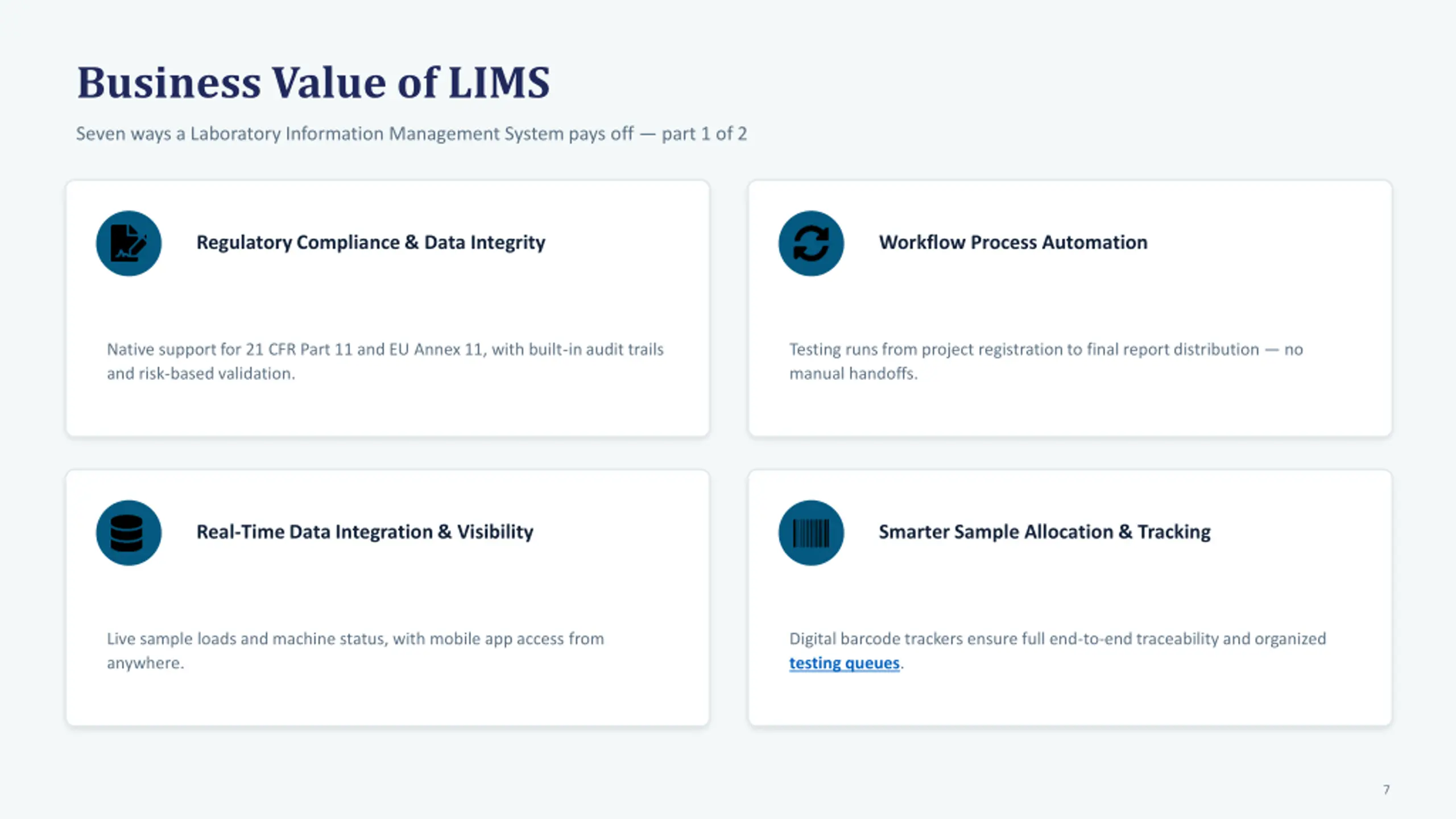
Task: Click the 21 CFR Part 11 description text
Action: 385,361
